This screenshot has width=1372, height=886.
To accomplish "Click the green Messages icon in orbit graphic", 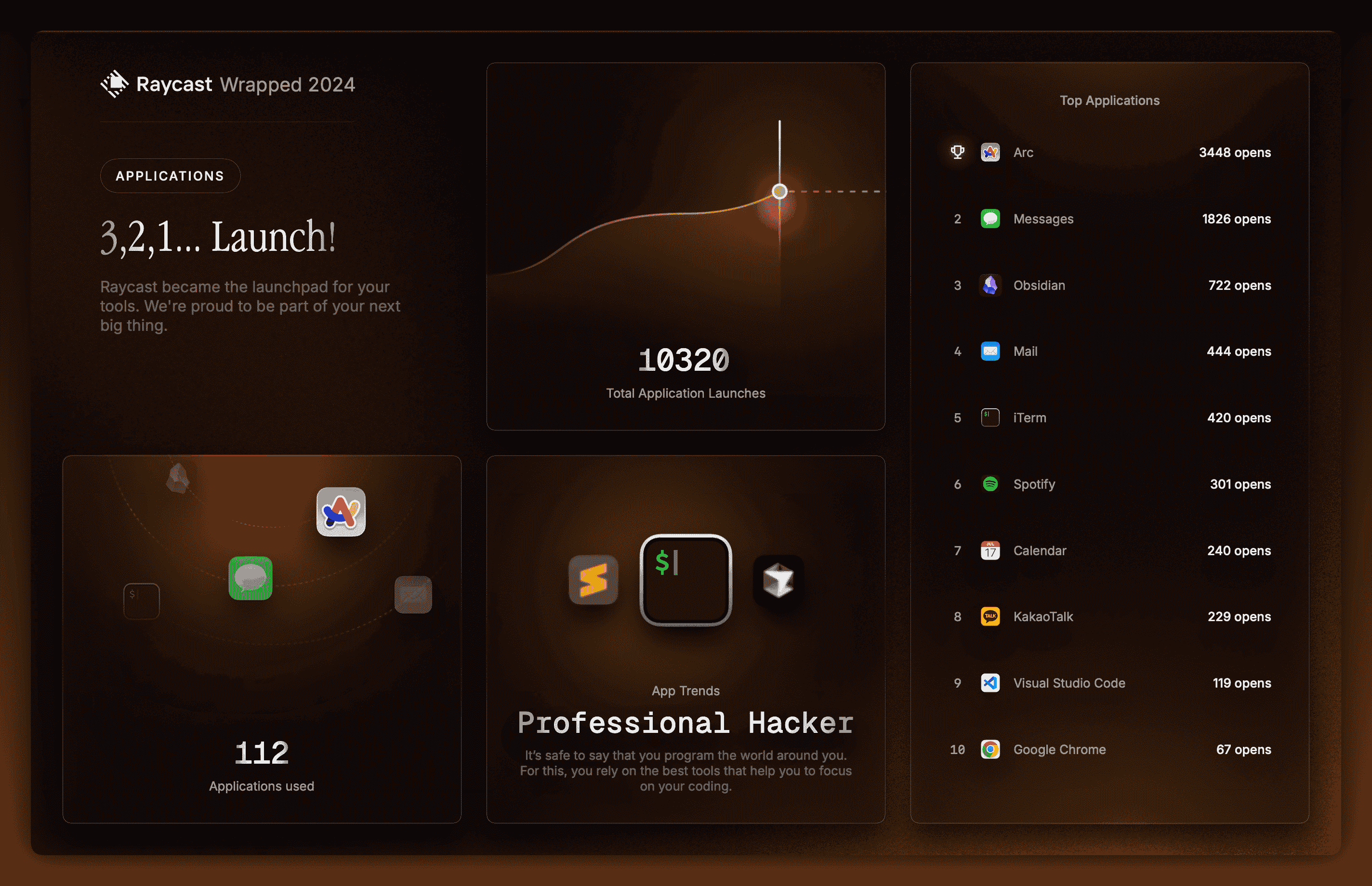I will pos(251,578).
